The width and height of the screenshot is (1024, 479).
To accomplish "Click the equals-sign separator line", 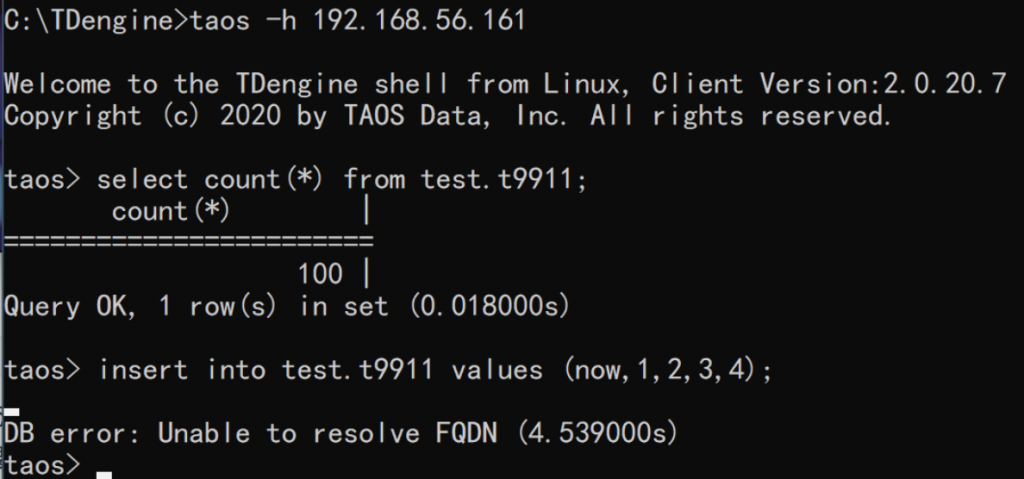I will point(189,243).
